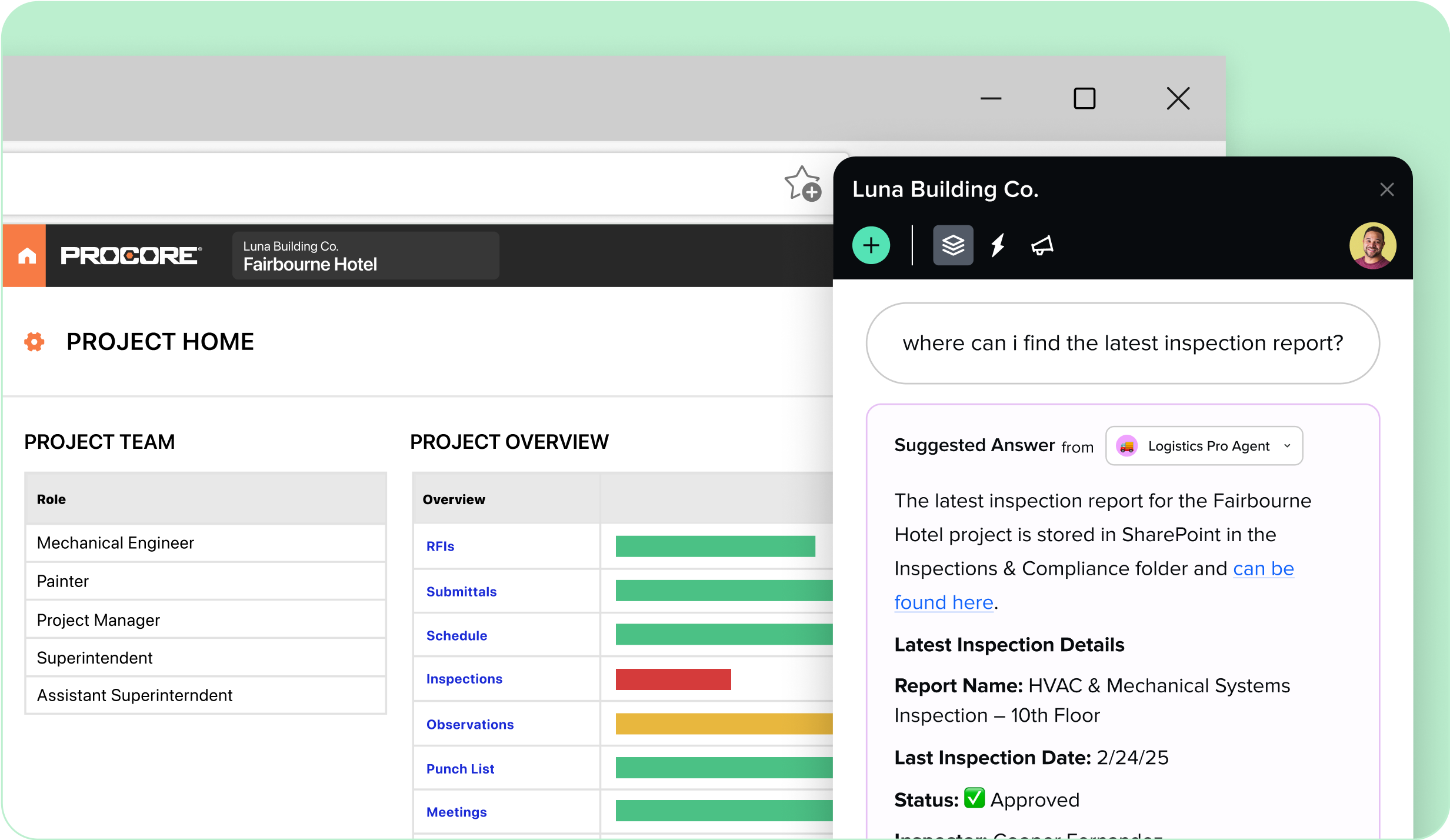Click the red Inspections progress bar
The image size is (1450, 840).
[673, 679]
